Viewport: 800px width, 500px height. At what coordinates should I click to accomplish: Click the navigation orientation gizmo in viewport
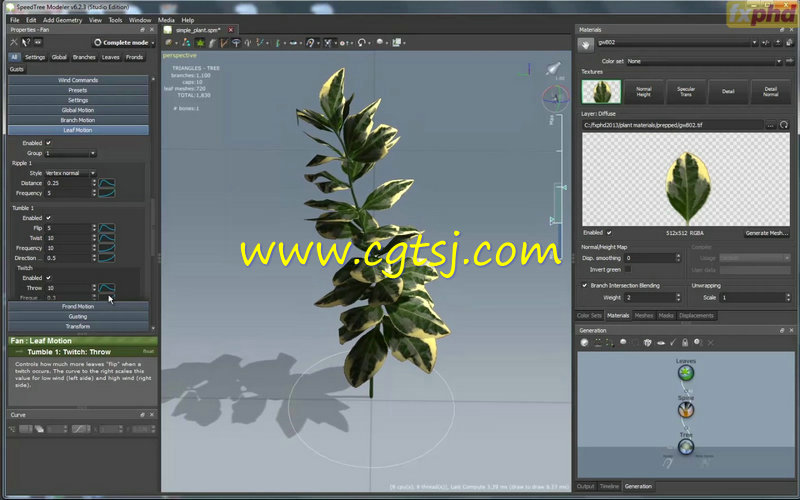coord(555,98)
